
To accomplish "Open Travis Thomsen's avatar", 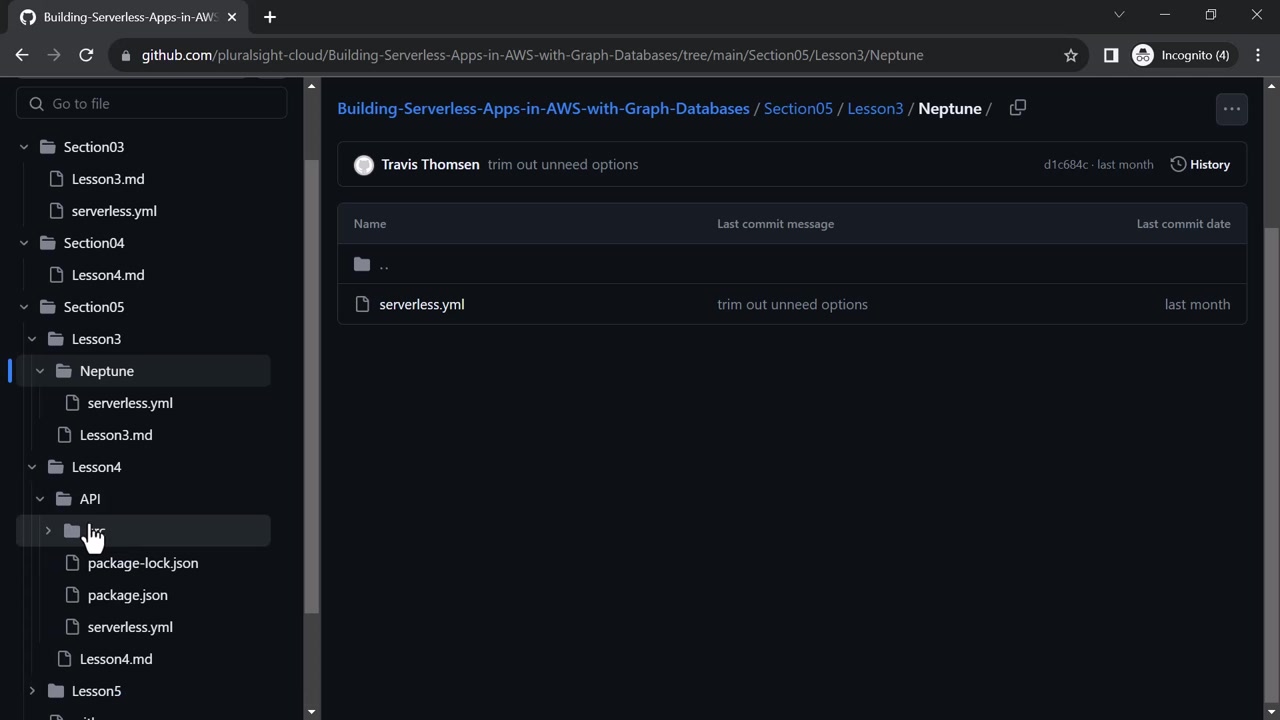I will pyautogui.click(x=364, y=165).
